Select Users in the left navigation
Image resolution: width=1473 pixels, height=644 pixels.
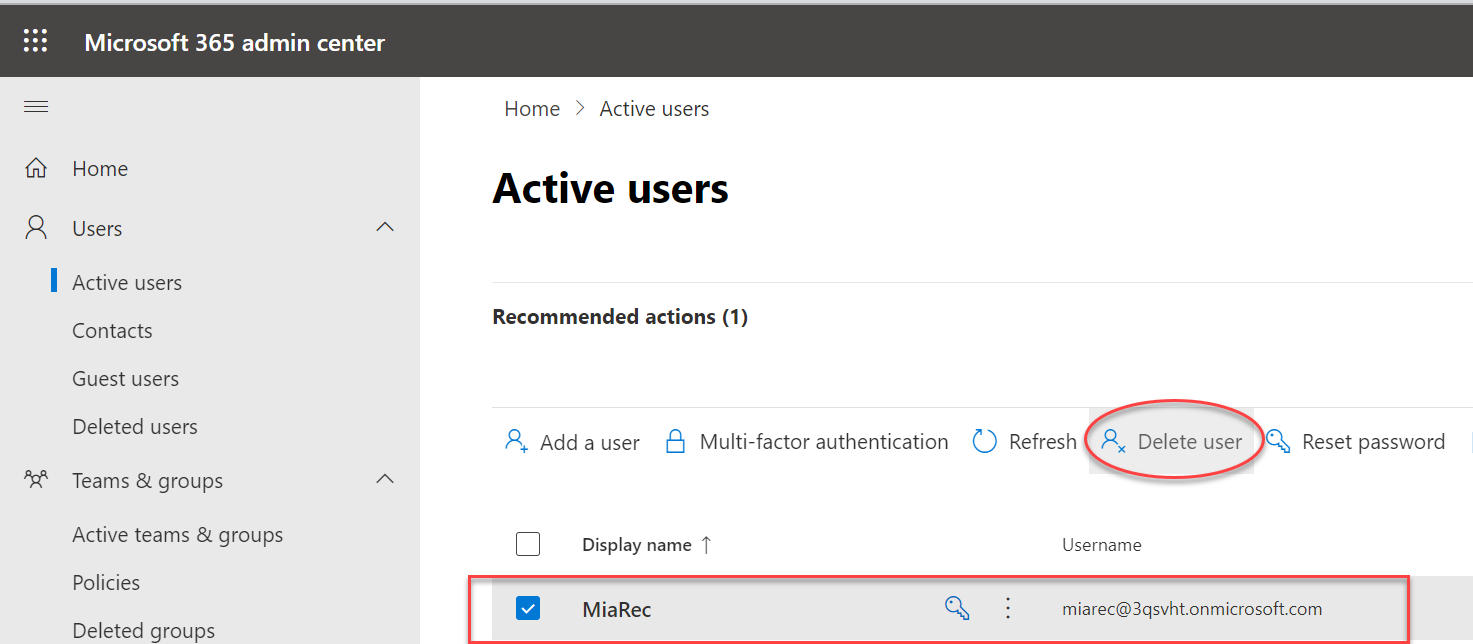[x=97, y=229]
